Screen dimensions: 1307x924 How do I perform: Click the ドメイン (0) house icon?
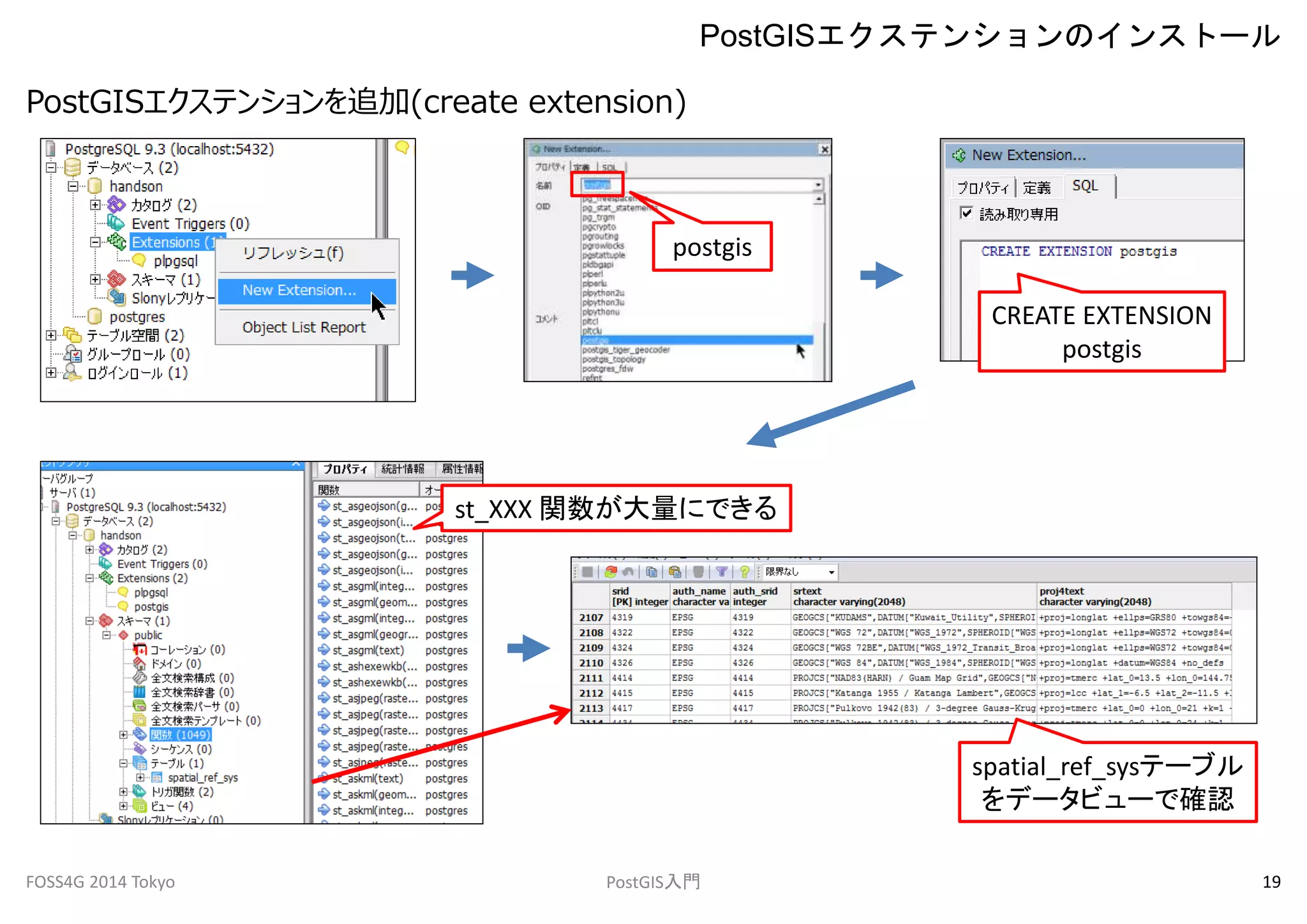coord(140,664)
